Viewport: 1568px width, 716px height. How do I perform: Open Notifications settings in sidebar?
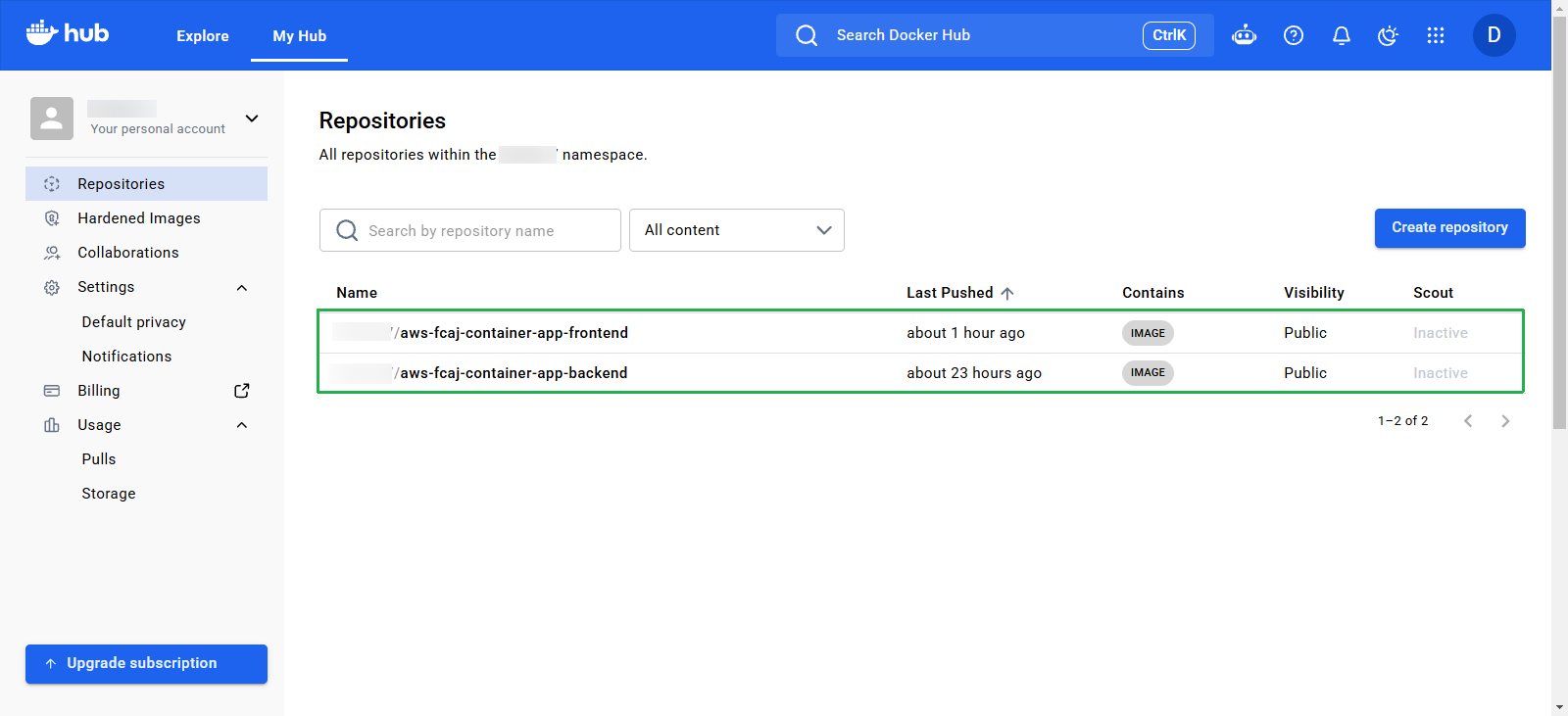click(126, 357)
